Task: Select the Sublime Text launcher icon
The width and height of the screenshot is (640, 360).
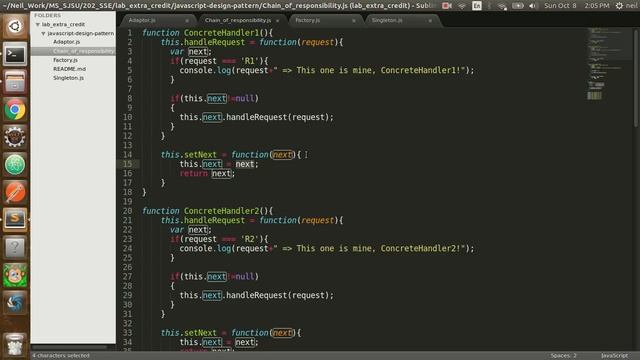Action: 15,220
